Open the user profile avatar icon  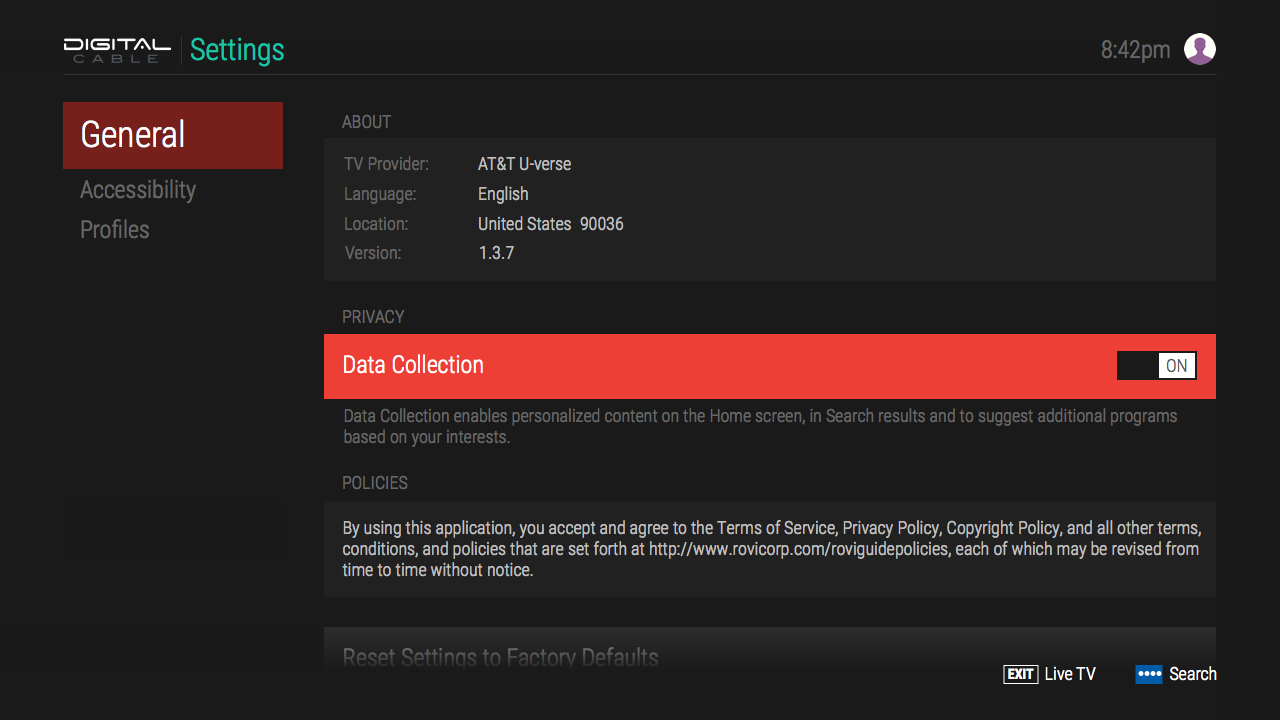pos(1199,48)
